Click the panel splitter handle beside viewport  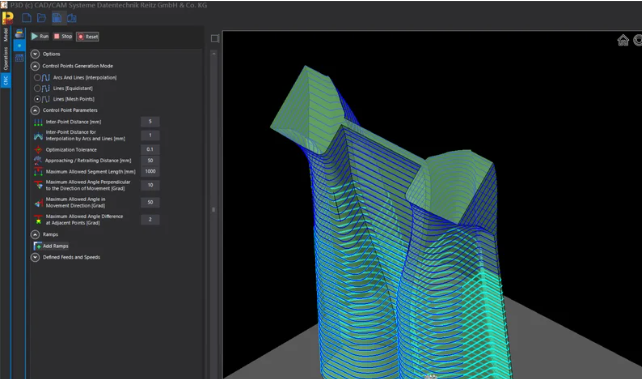click(213, 210)
